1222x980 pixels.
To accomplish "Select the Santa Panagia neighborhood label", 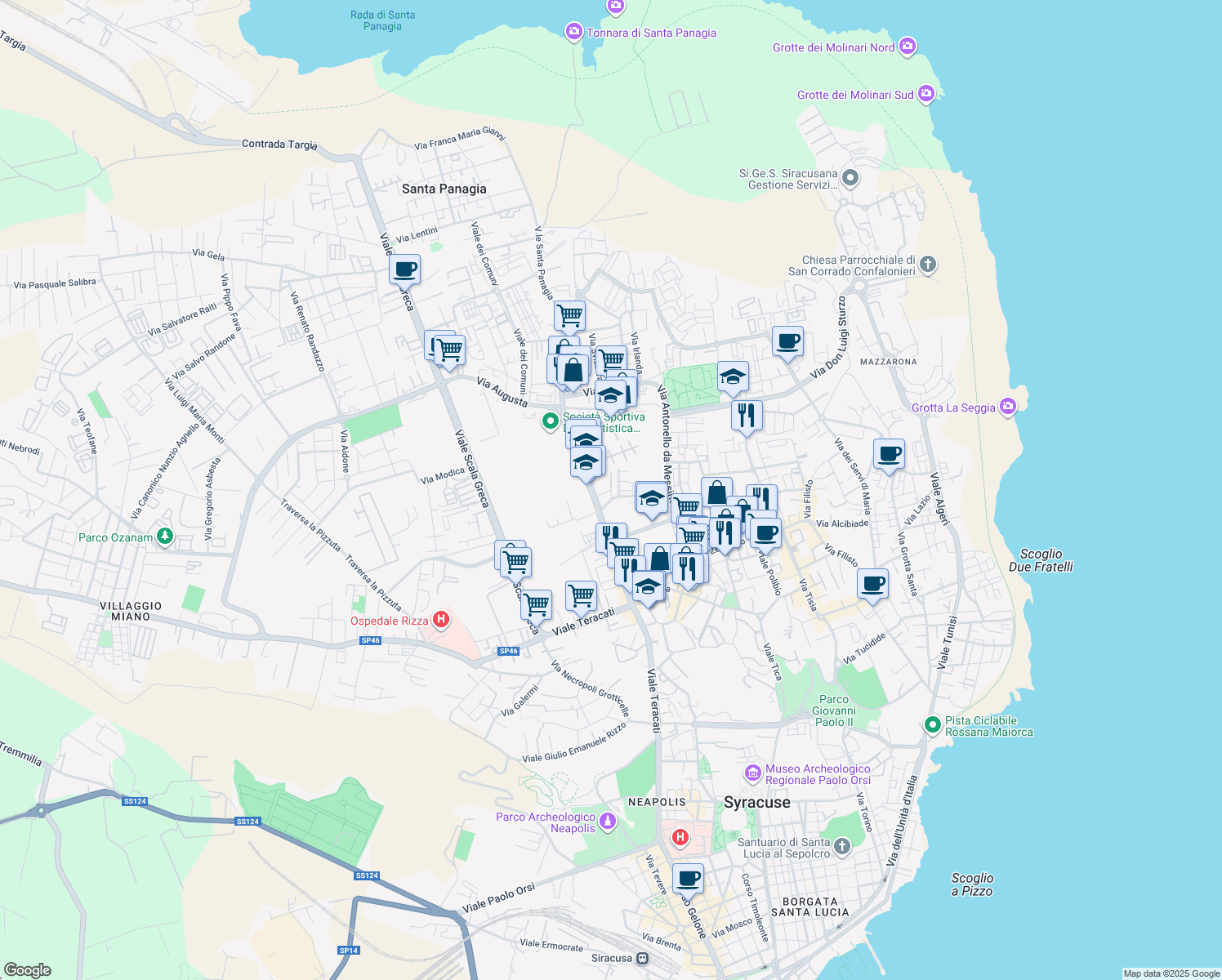I will point(444,188).
